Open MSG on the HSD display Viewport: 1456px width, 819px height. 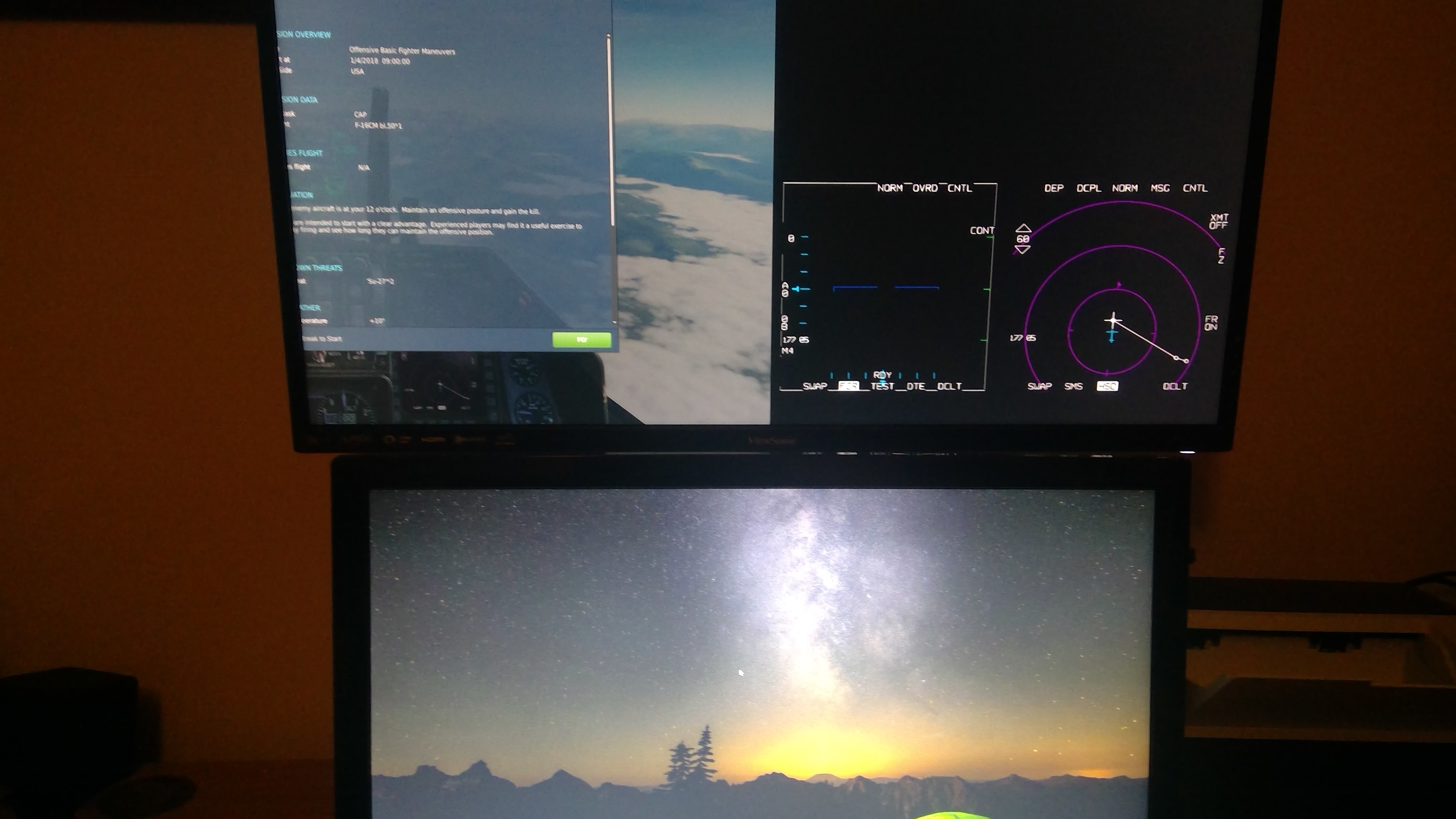tap(1160, 188)
